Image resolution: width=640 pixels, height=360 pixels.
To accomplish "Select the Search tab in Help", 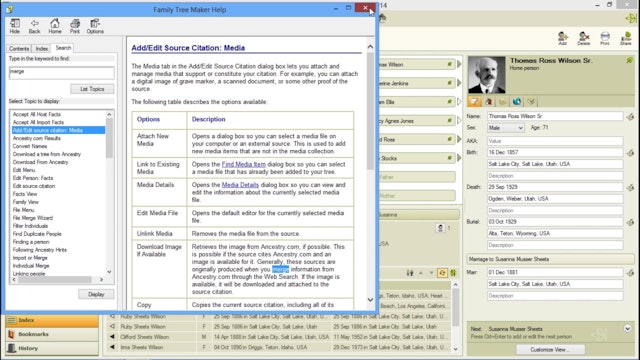I will [63, 48].
